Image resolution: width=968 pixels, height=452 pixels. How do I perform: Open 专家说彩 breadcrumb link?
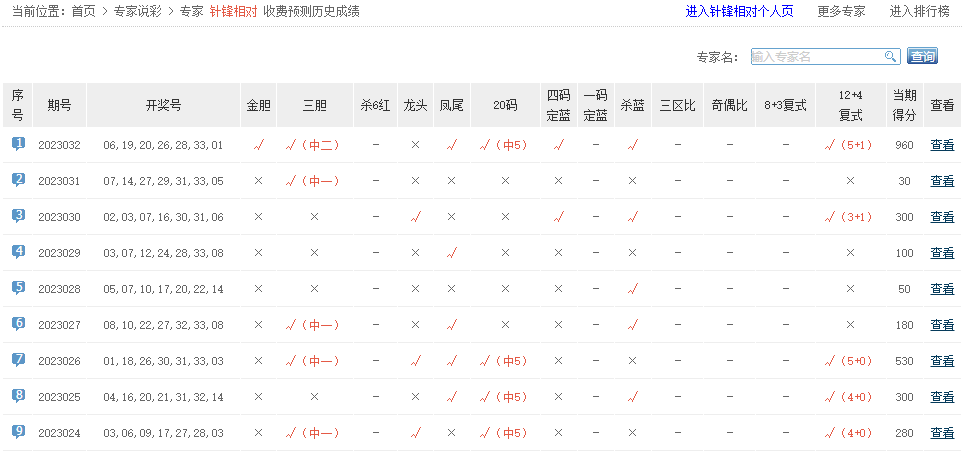pos(138,12)
